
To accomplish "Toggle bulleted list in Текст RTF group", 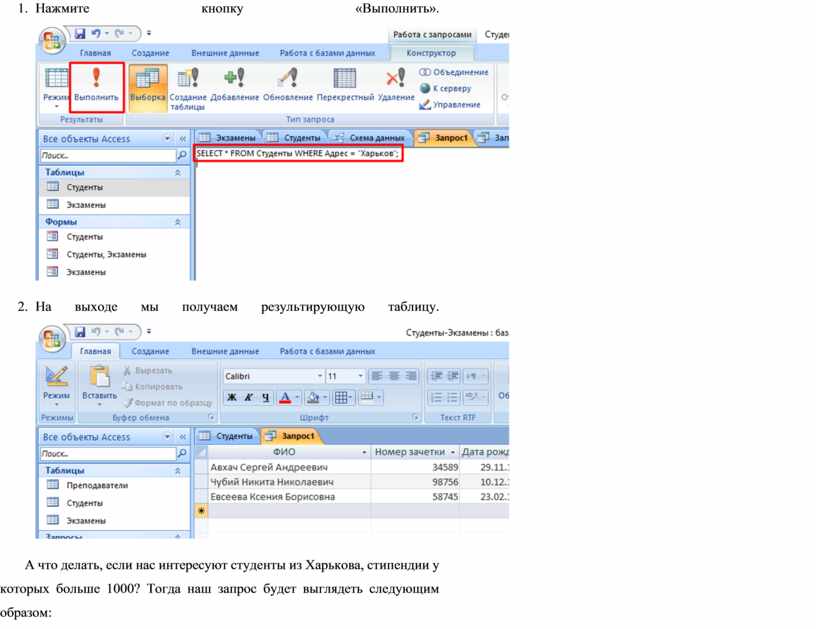I will (x=453, y=397).
